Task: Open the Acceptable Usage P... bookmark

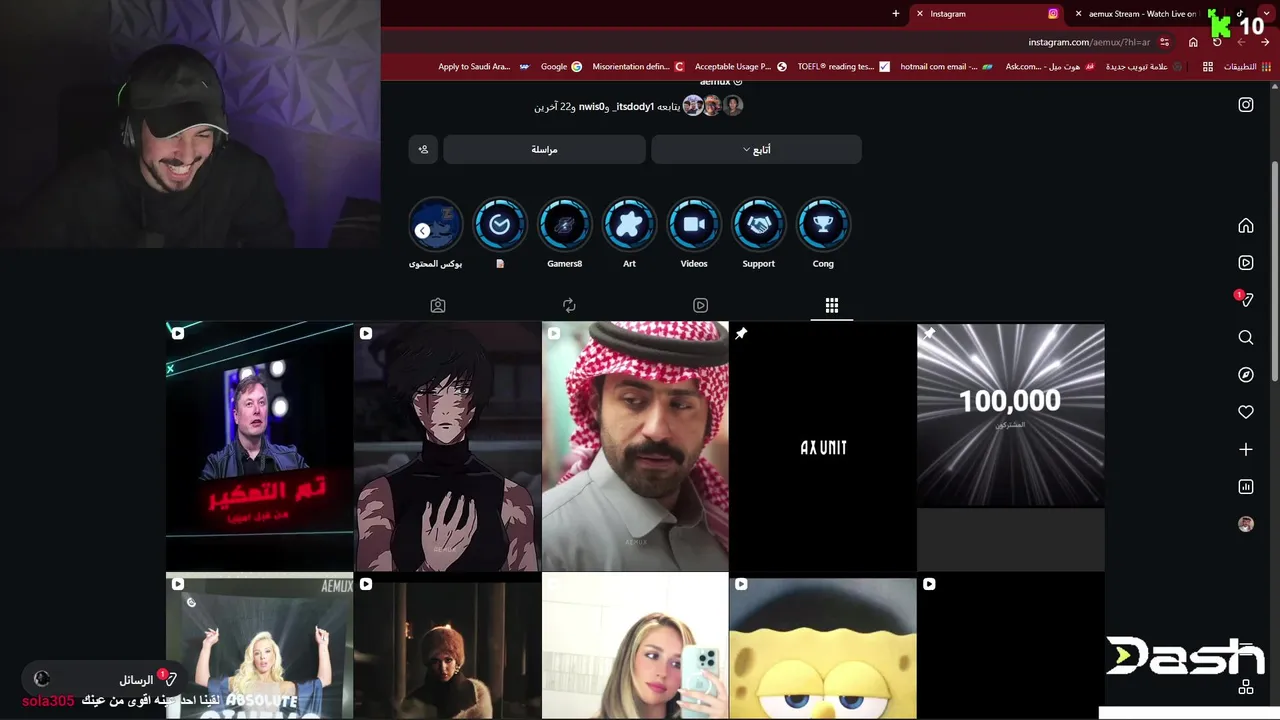Action: click(740, 67)
